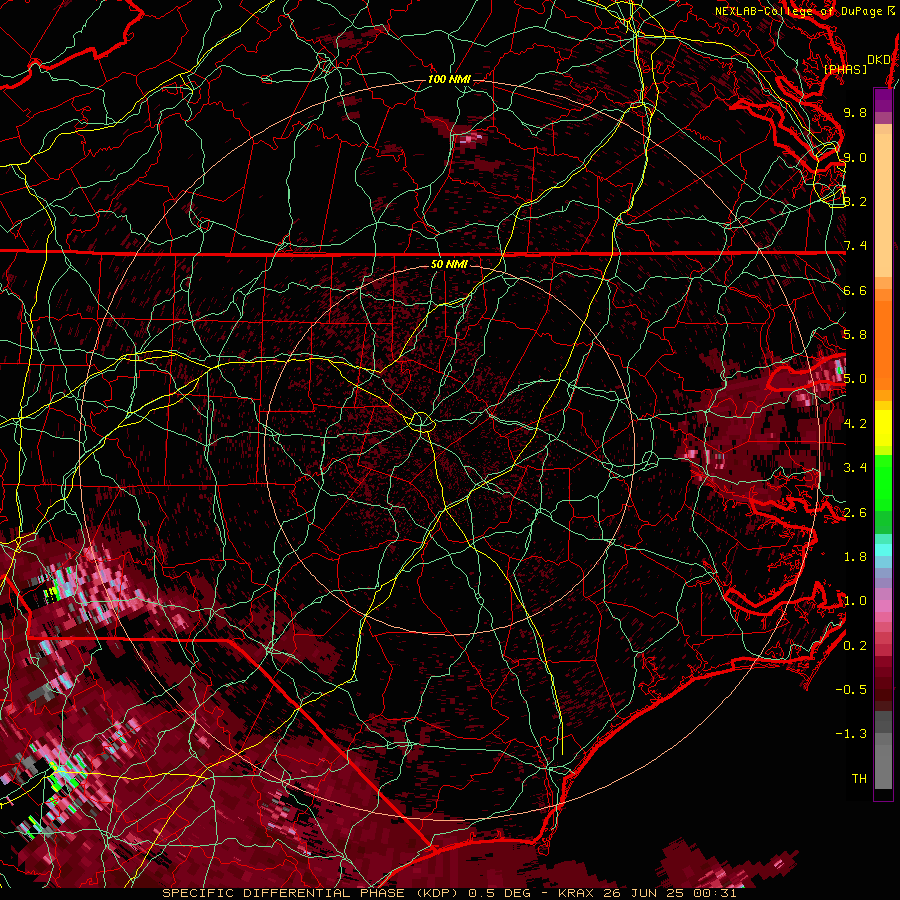The width and height of the screenshot is (900, 900).
Task: Select the 2.6 value on color scale
Action: point(855,513)
